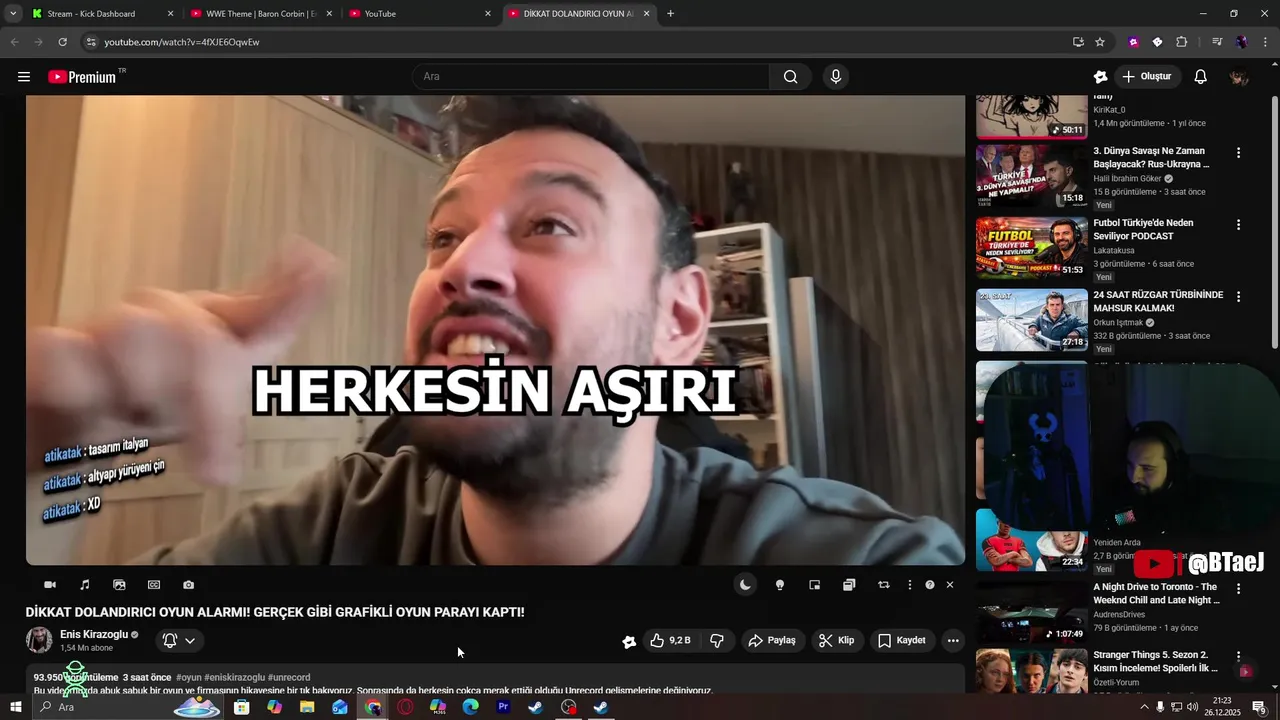Click the #eniskirazoglu hashtag
The width and height of the screenshot is (1280, 720).
[x=234, y=677]
